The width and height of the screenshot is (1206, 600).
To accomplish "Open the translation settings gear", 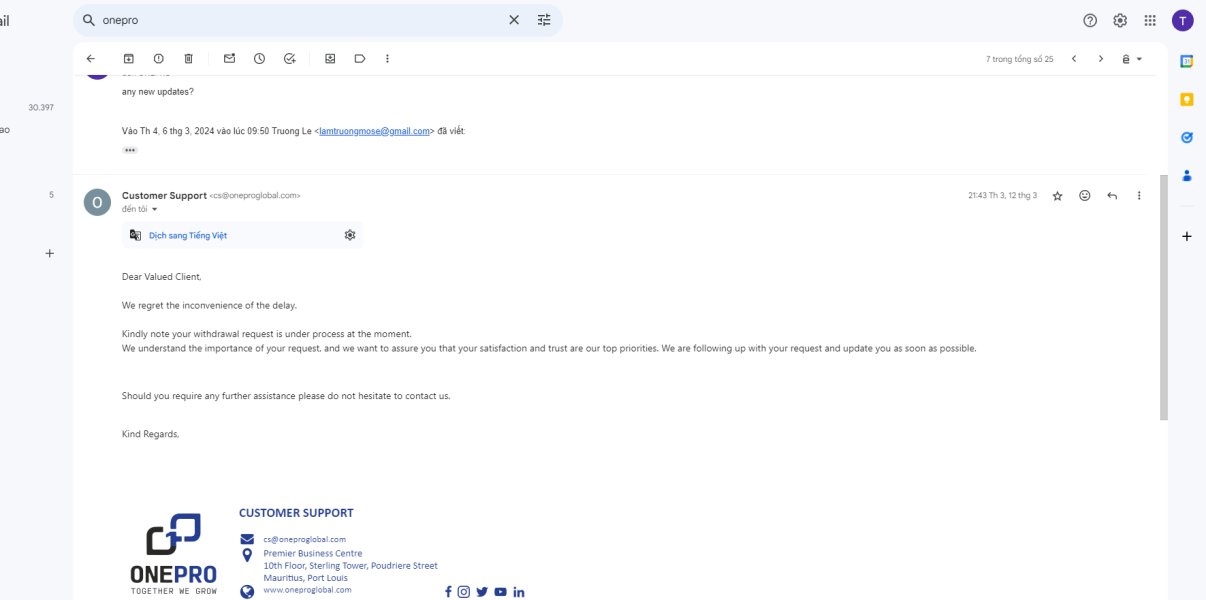I will click(350, 235).
